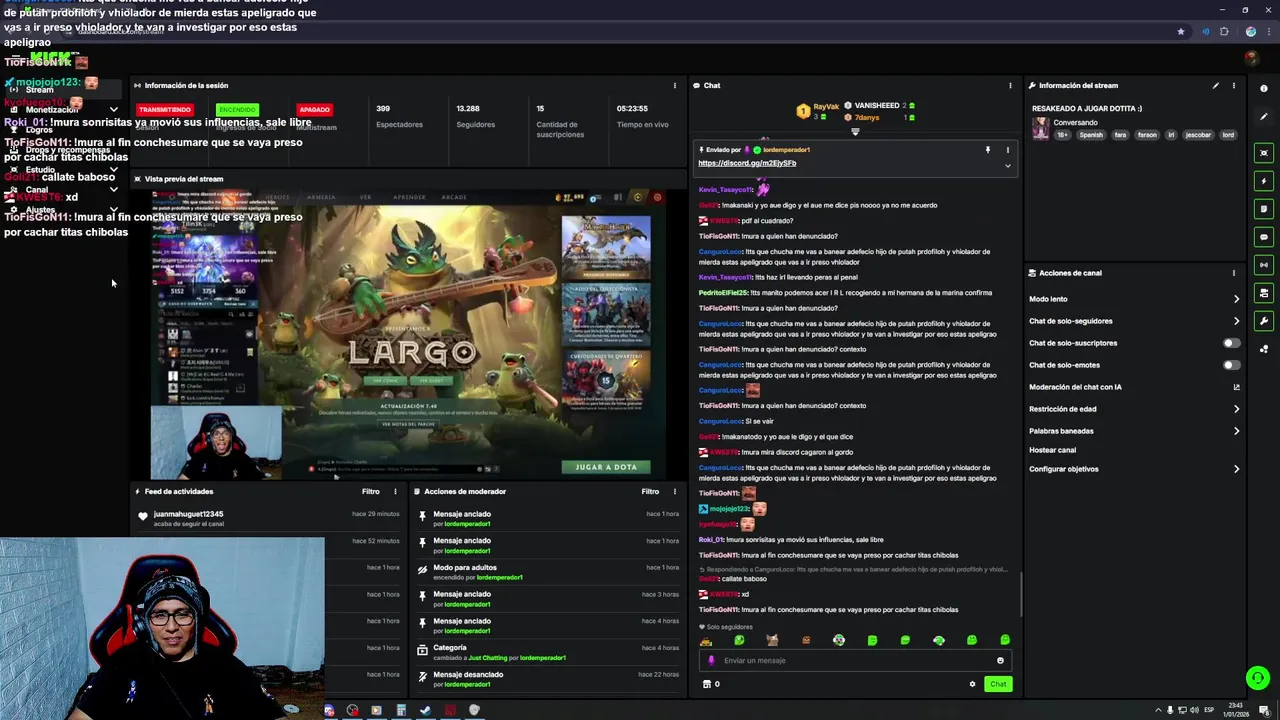Open Feed de actividades three-dot menu
1280x720 pixels.
point(395,492)
